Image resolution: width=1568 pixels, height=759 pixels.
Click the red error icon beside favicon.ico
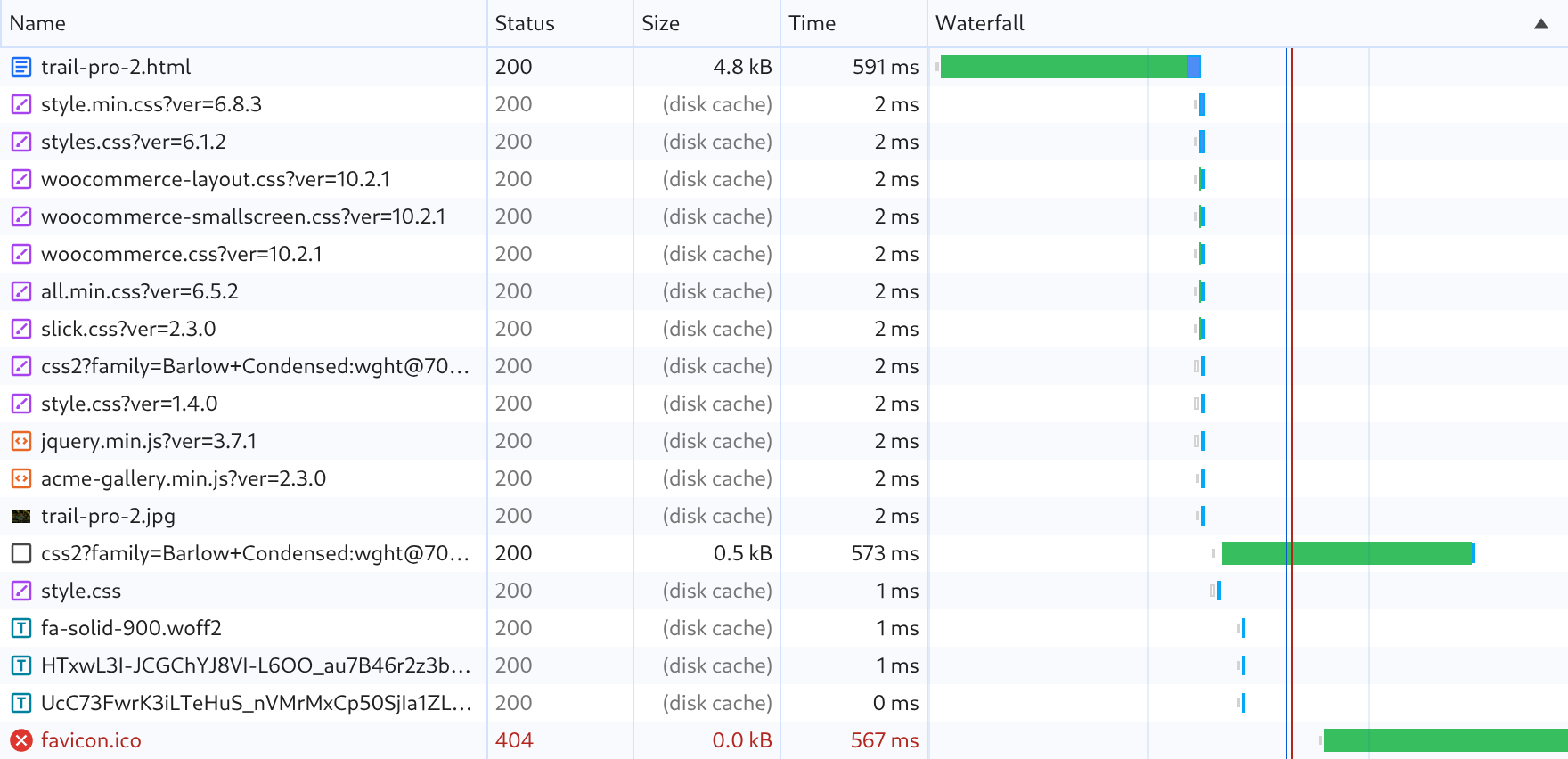21,740
